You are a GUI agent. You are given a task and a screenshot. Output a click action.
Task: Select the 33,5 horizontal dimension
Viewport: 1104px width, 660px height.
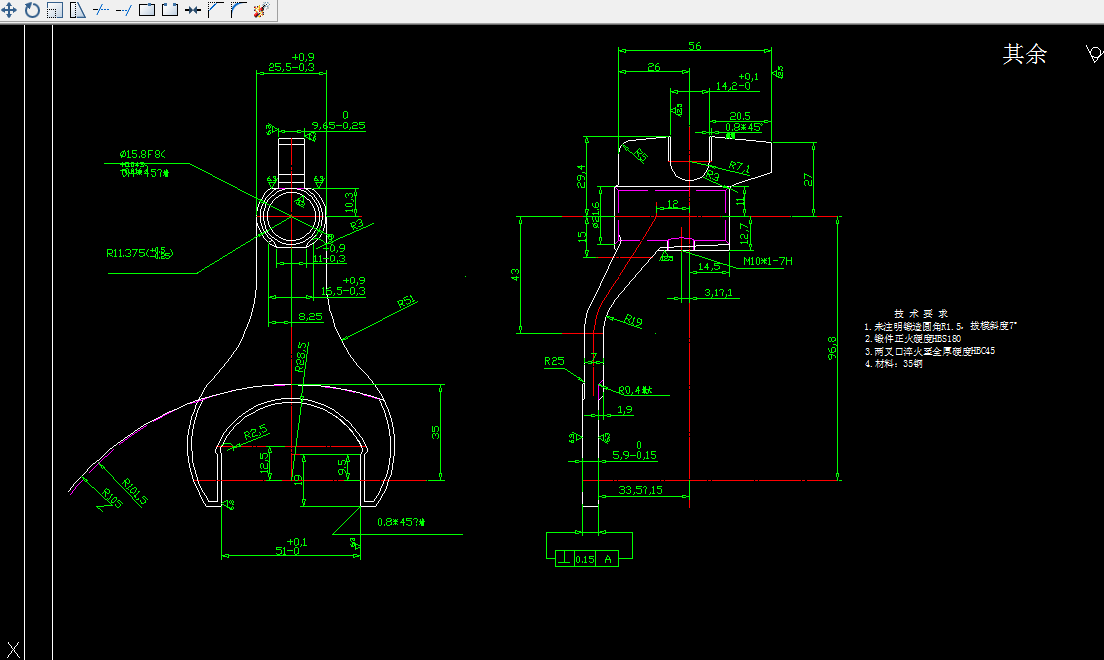[x=640, y=490]
